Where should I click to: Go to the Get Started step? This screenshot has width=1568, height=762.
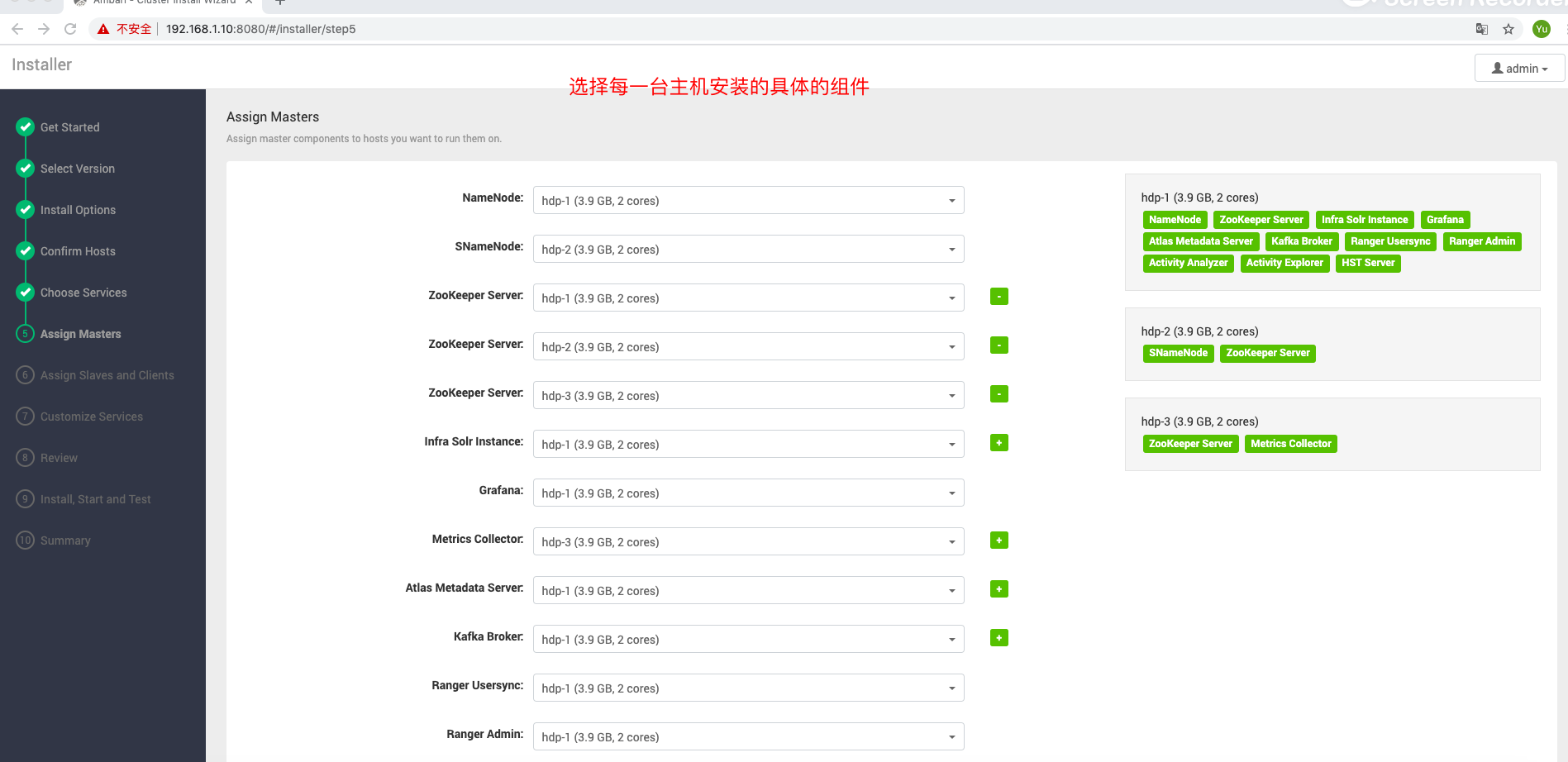tap(70, 127)
